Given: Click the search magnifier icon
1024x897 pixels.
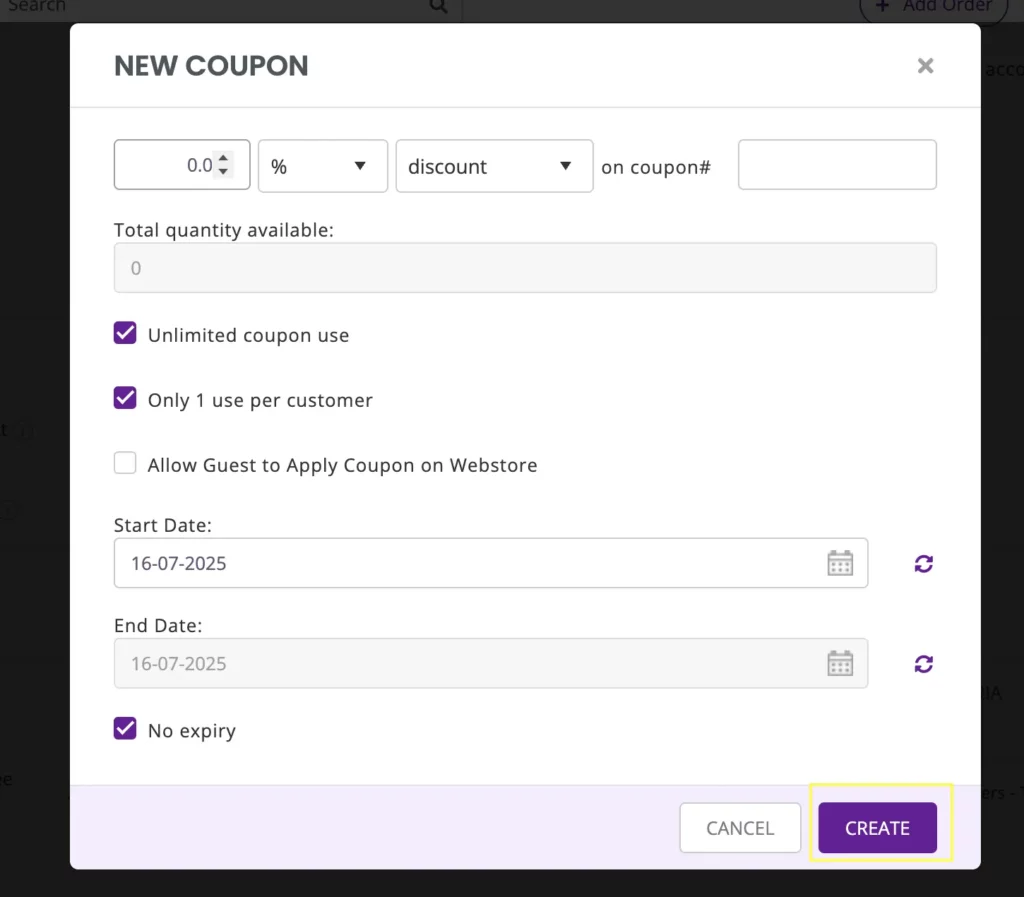Looking at the screenshot, I should click(438, 6).
